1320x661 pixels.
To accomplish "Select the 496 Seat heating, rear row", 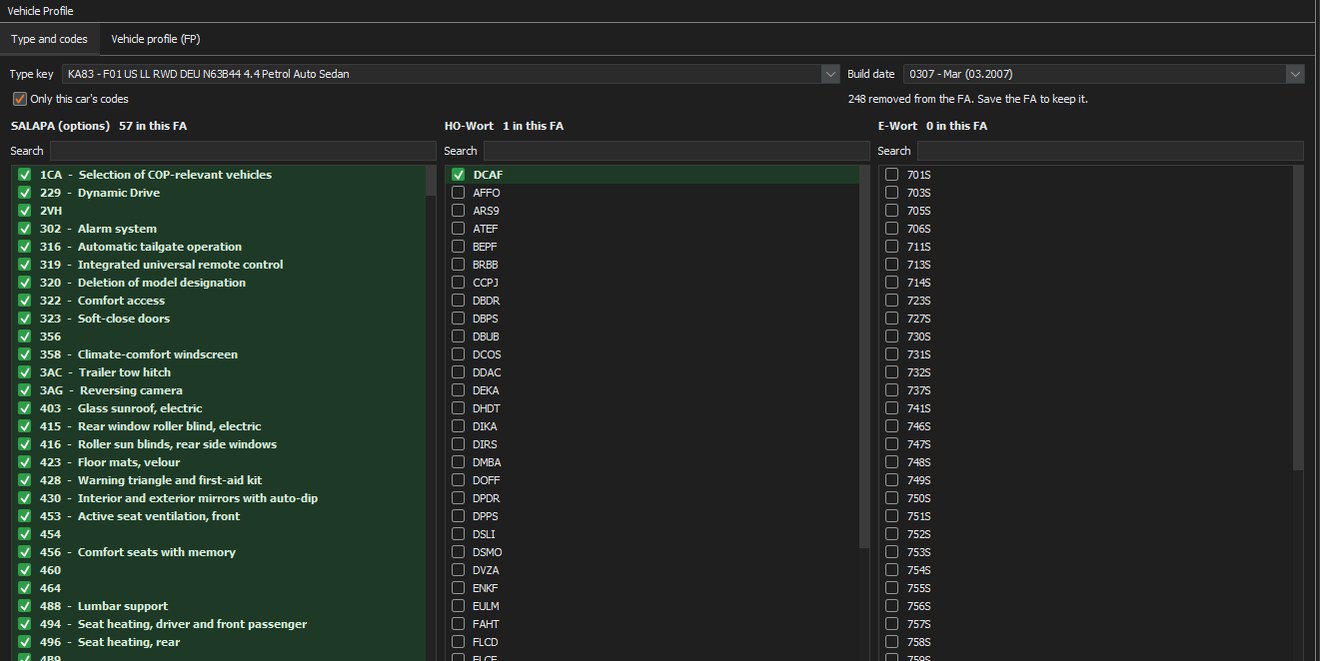I will point(219,643).
